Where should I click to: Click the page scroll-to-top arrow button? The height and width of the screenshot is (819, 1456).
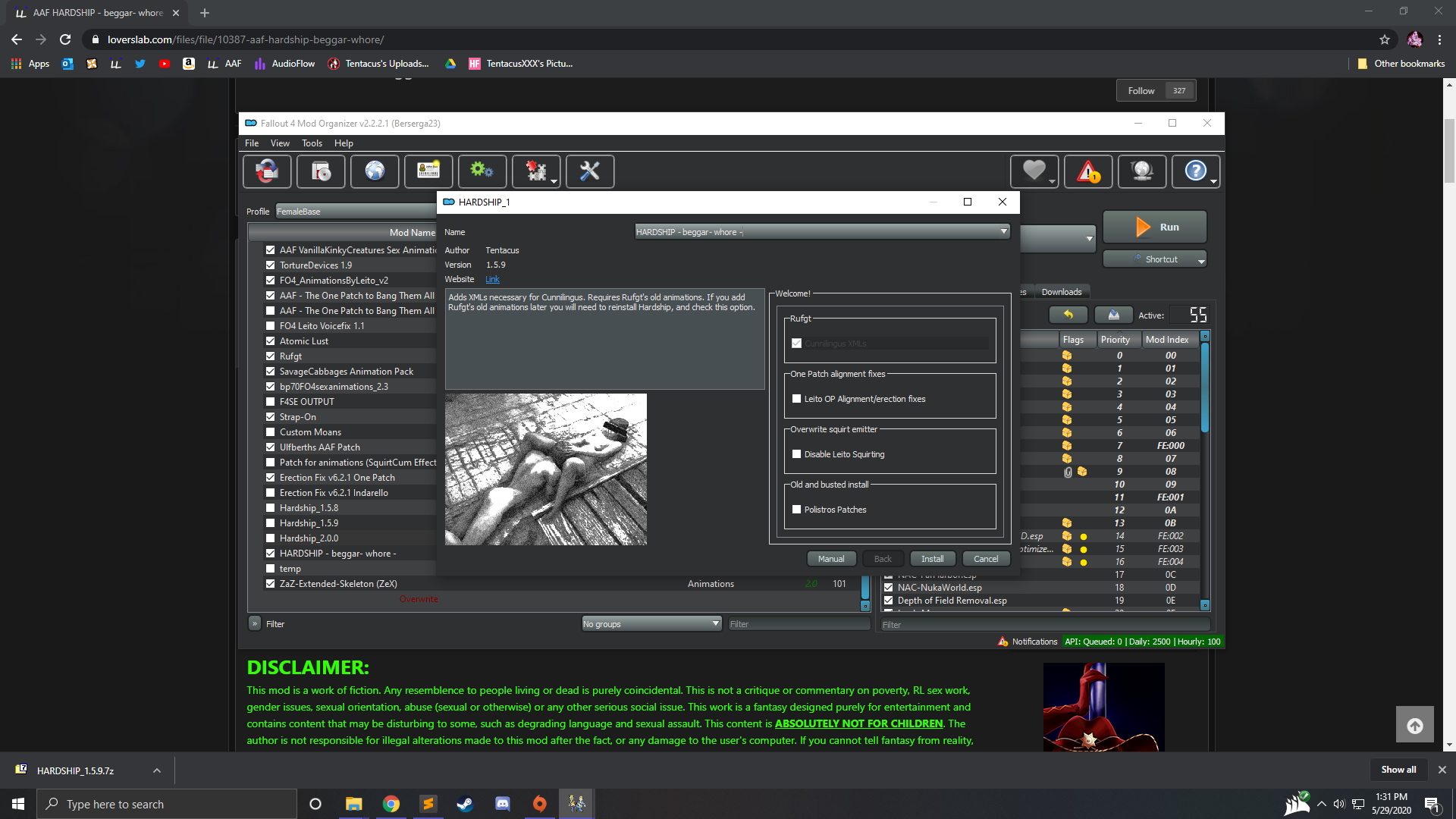click(1415, 725)
